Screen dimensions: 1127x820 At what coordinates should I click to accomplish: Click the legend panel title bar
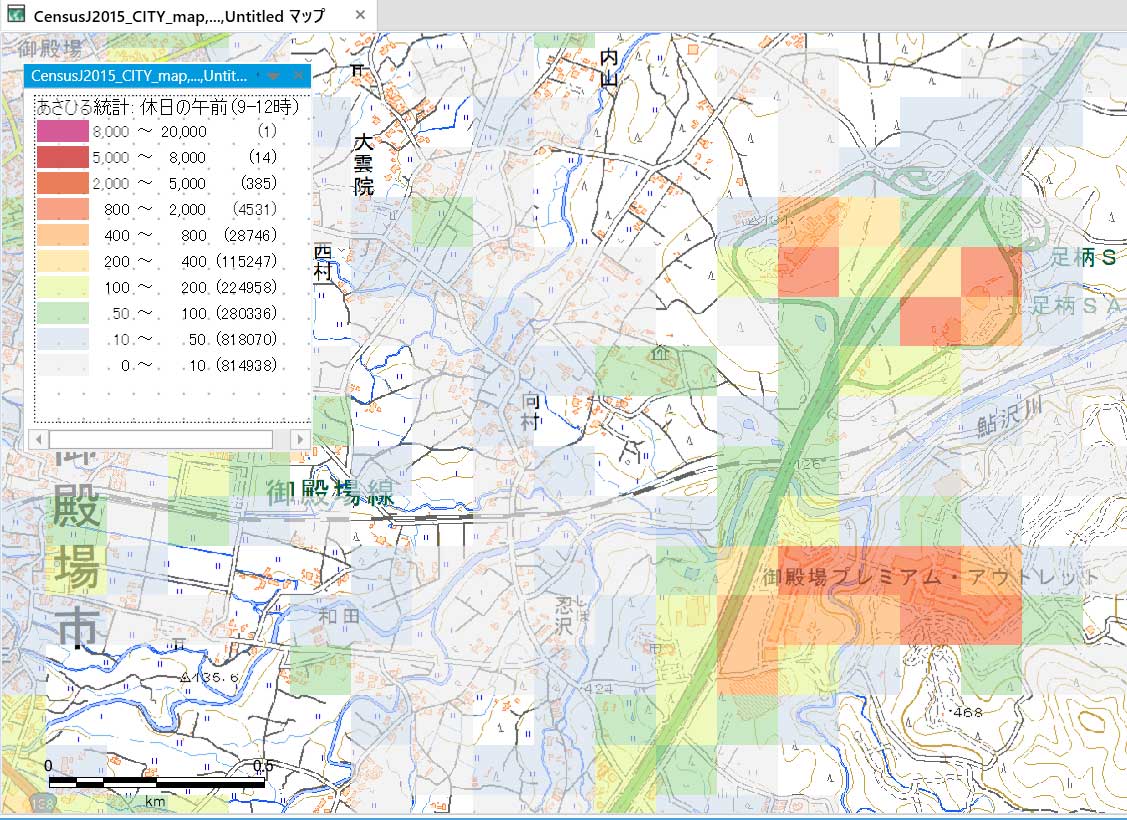[140, 77]
